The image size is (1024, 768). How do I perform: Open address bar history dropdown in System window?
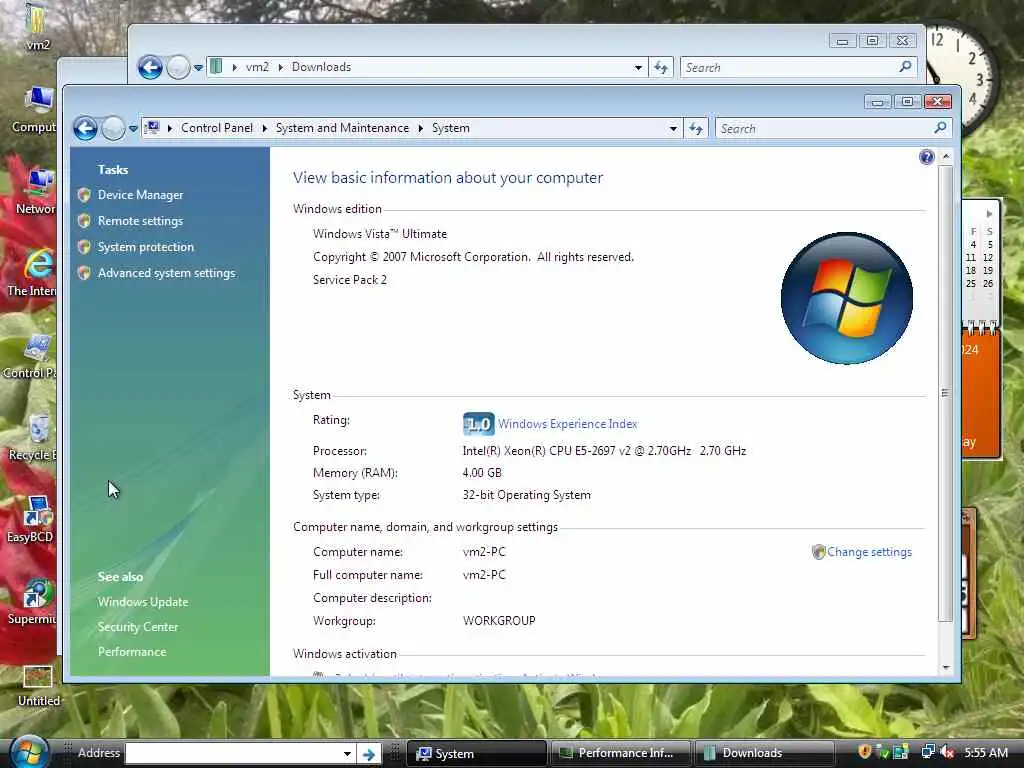[x=673, y=129]
